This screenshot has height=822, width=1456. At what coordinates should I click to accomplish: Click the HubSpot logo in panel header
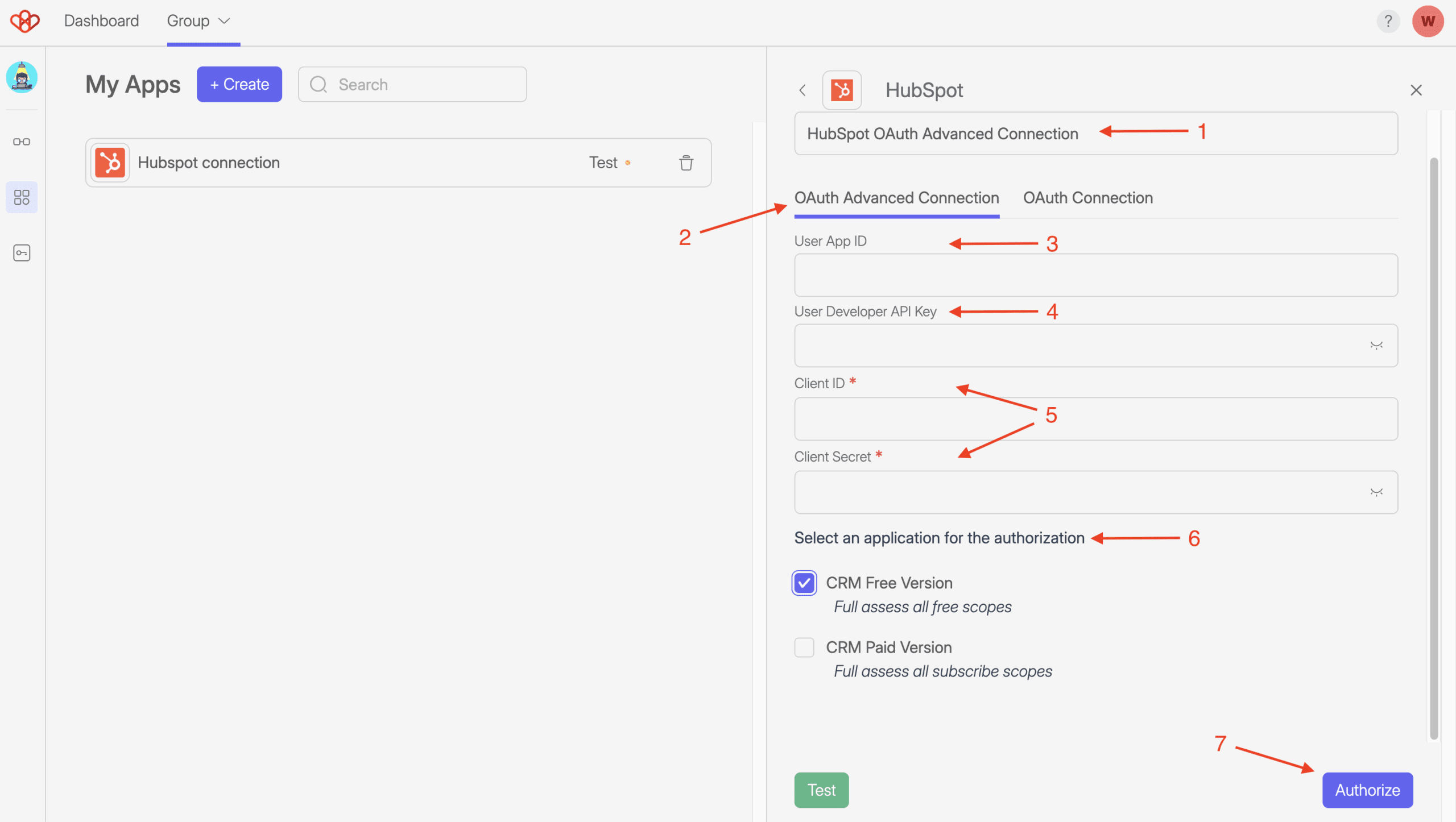point(842,90)
